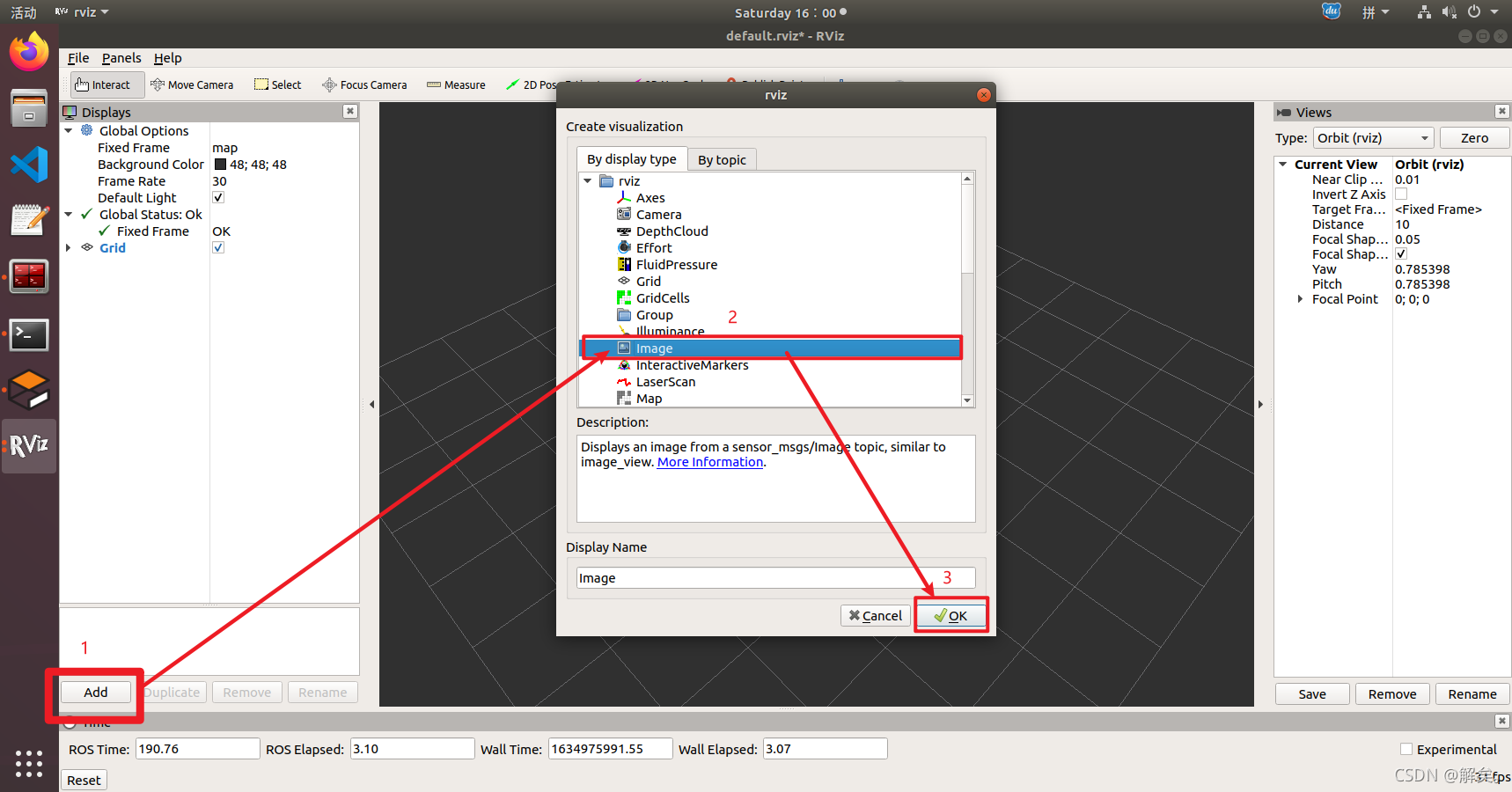
Task: Activate the Move Camera tool
Action: coord(192,85)
